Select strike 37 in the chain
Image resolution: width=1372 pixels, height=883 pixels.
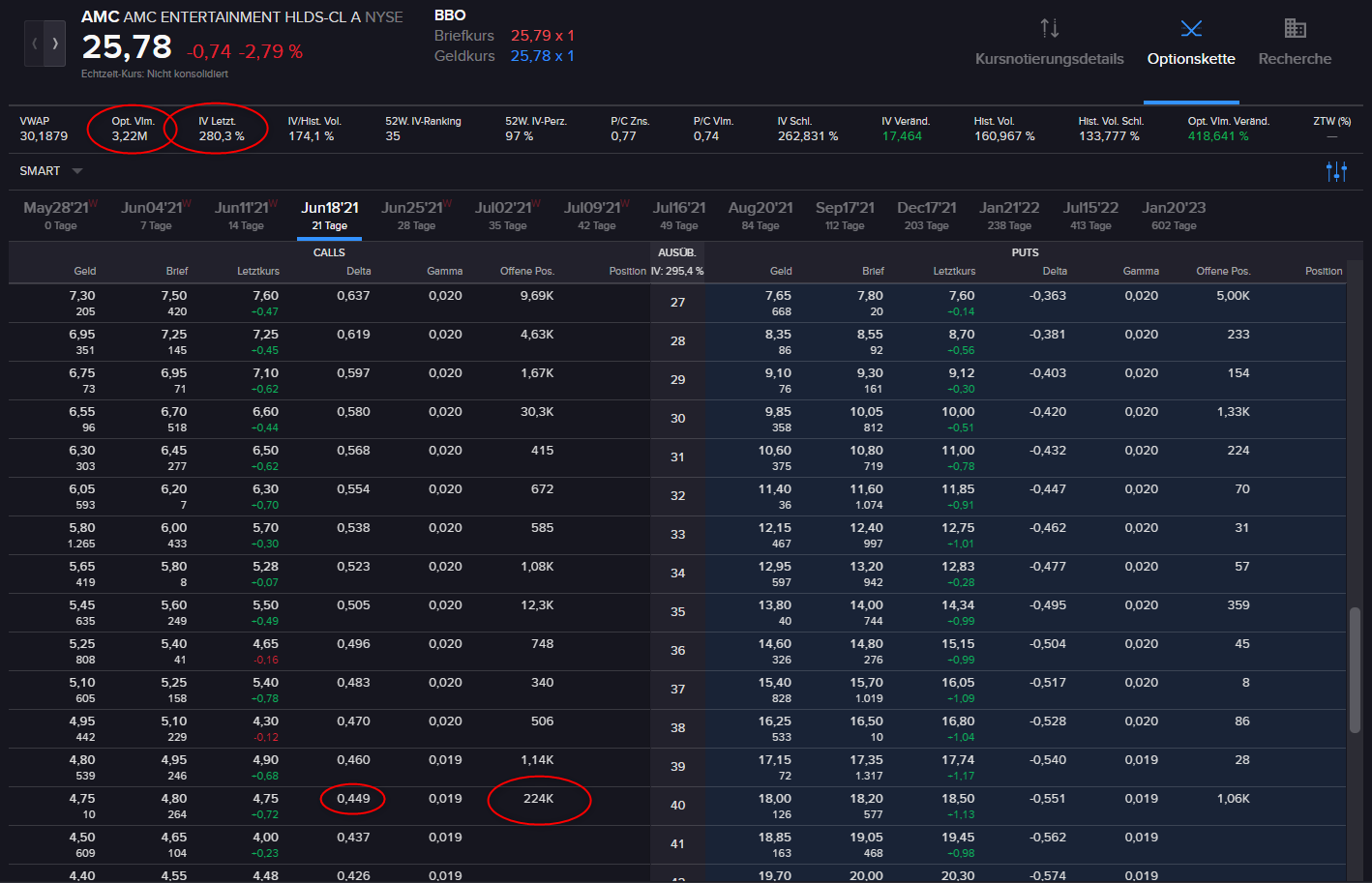pos(677,690)
